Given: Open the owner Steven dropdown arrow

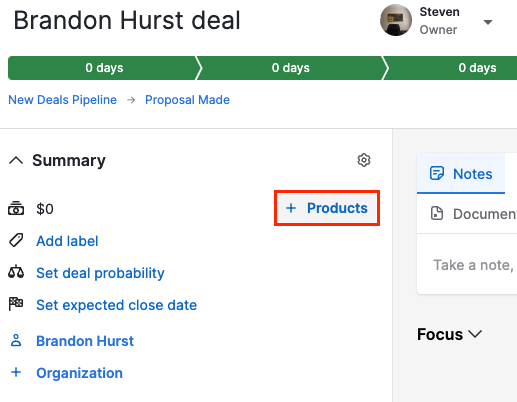Looking at the screenshot, I should click(x=488, y=22).
